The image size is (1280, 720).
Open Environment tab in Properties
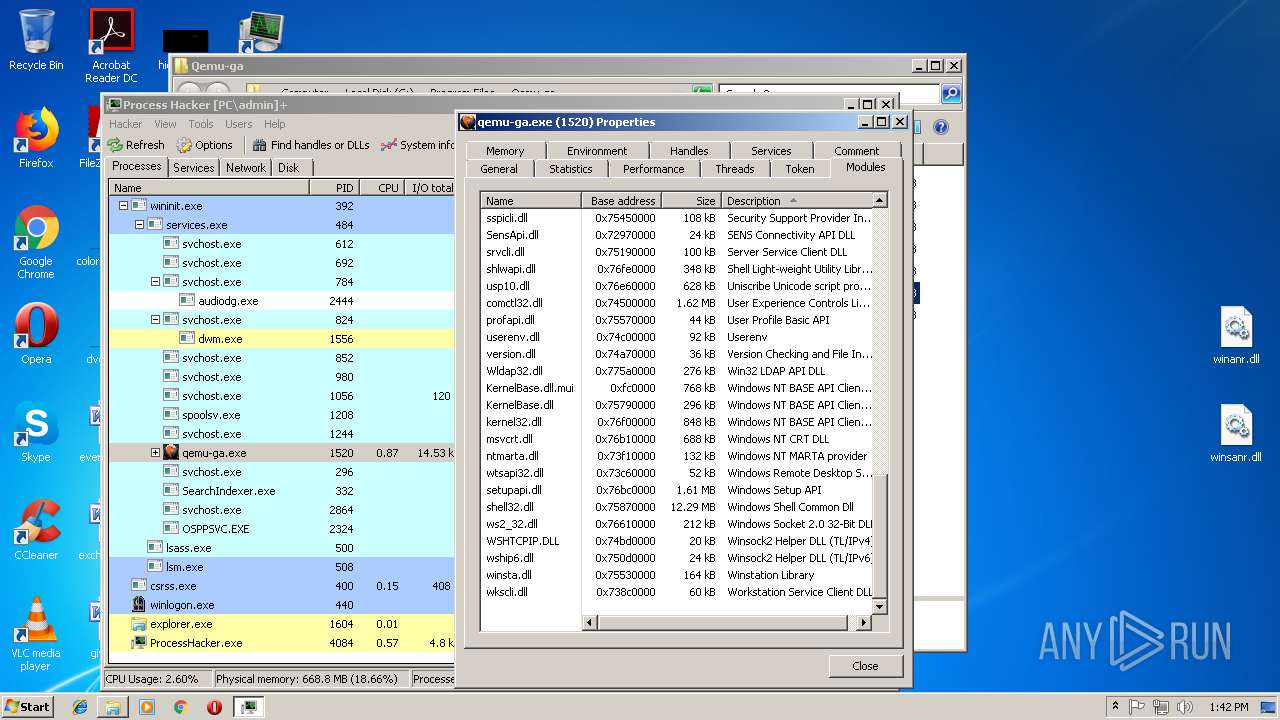tap(597, 151)
